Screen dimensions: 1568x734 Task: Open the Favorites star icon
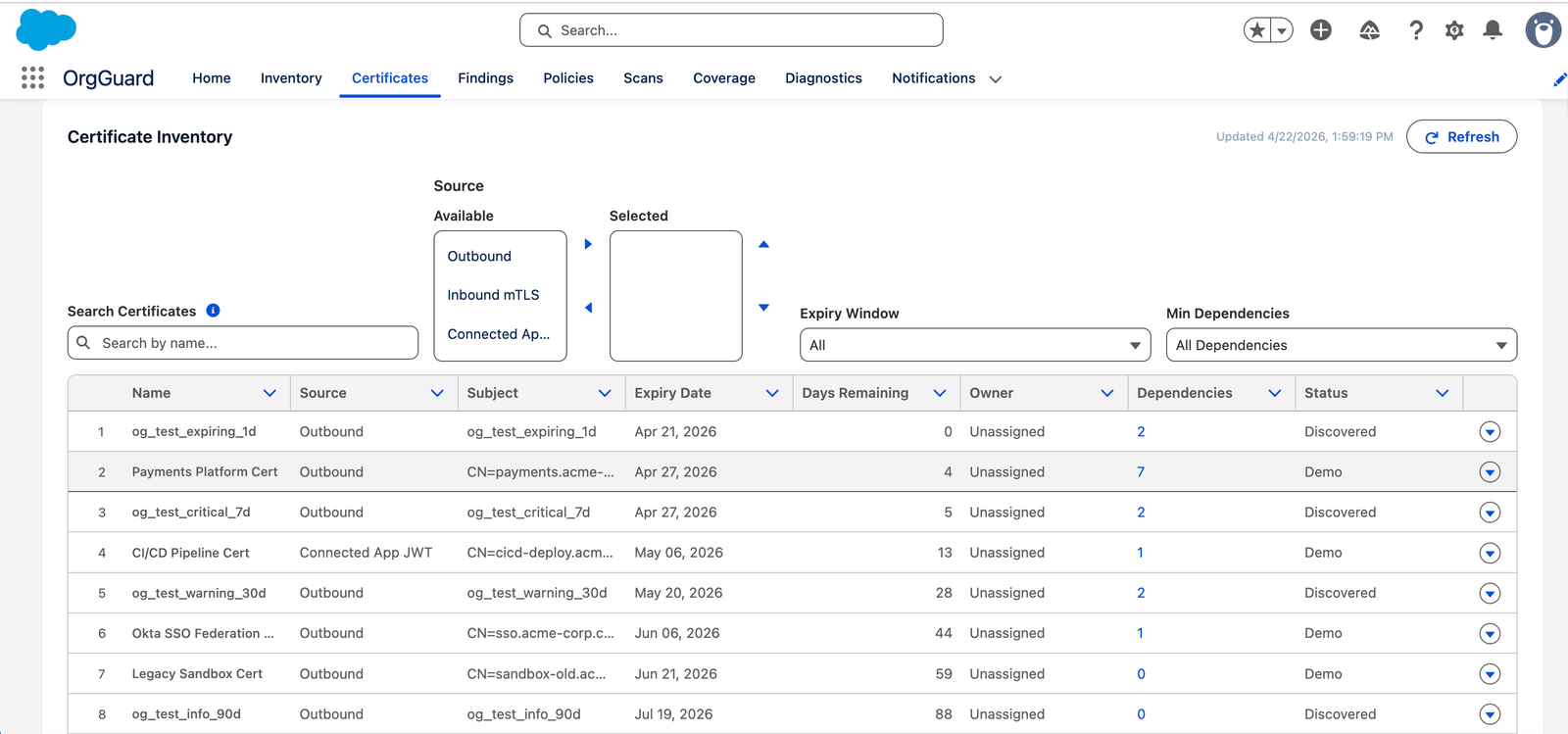point(1257,30)
